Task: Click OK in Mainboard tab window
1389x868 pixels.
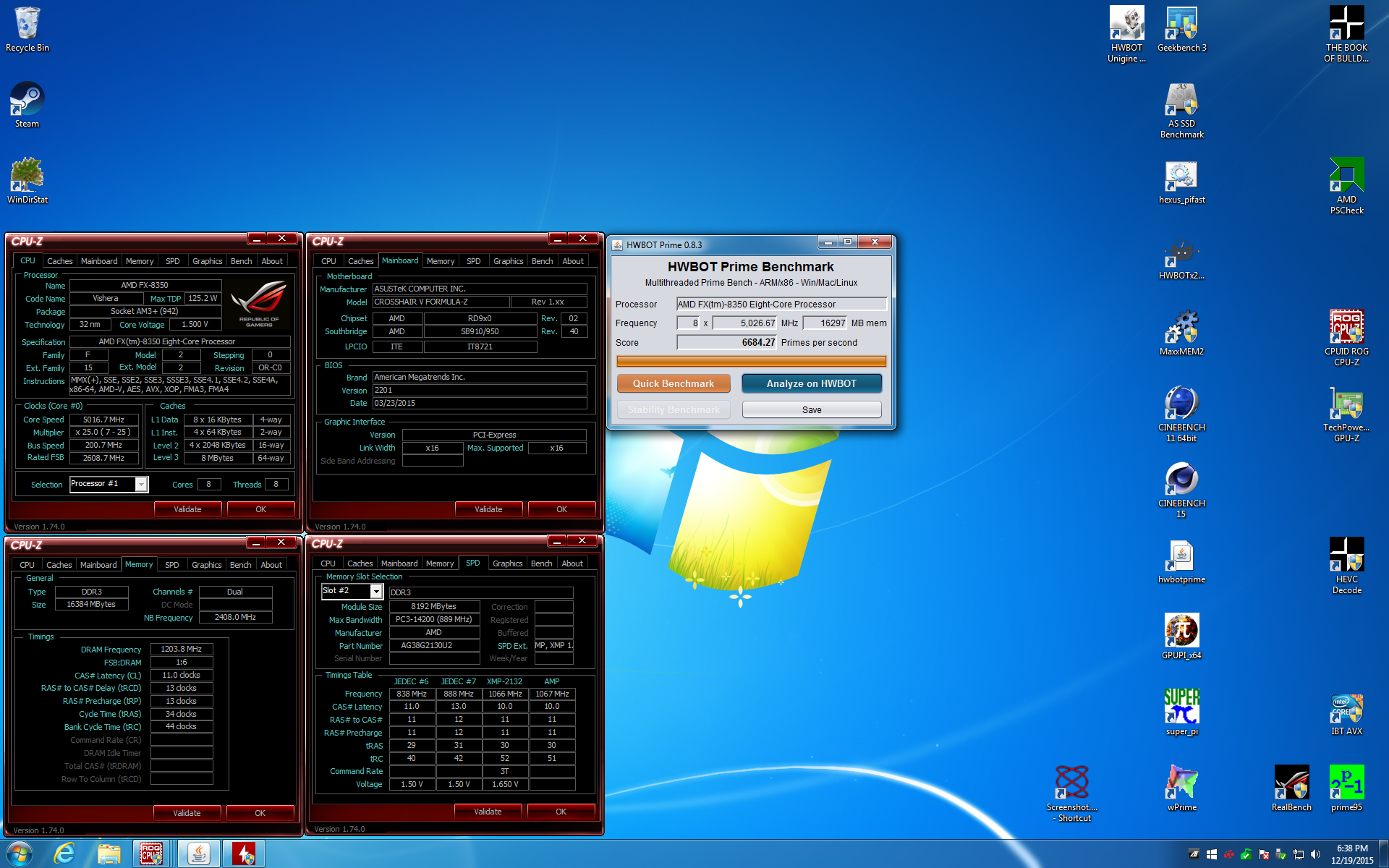Action: point(561,509)
